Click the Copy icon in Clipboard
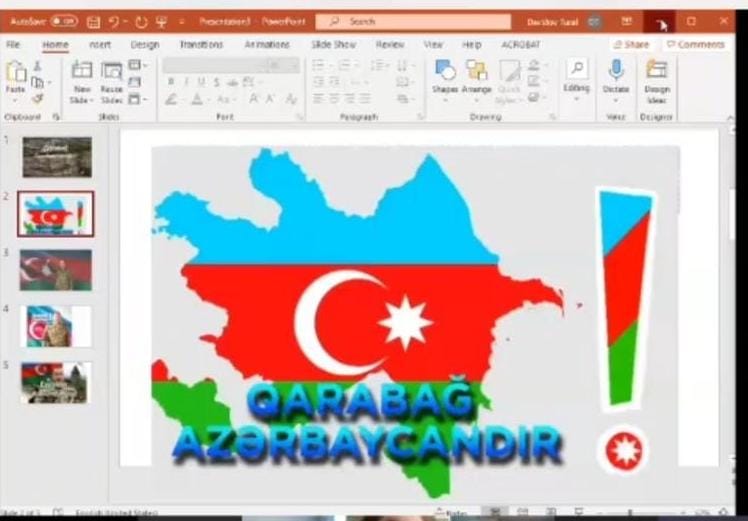 [37, 83]
